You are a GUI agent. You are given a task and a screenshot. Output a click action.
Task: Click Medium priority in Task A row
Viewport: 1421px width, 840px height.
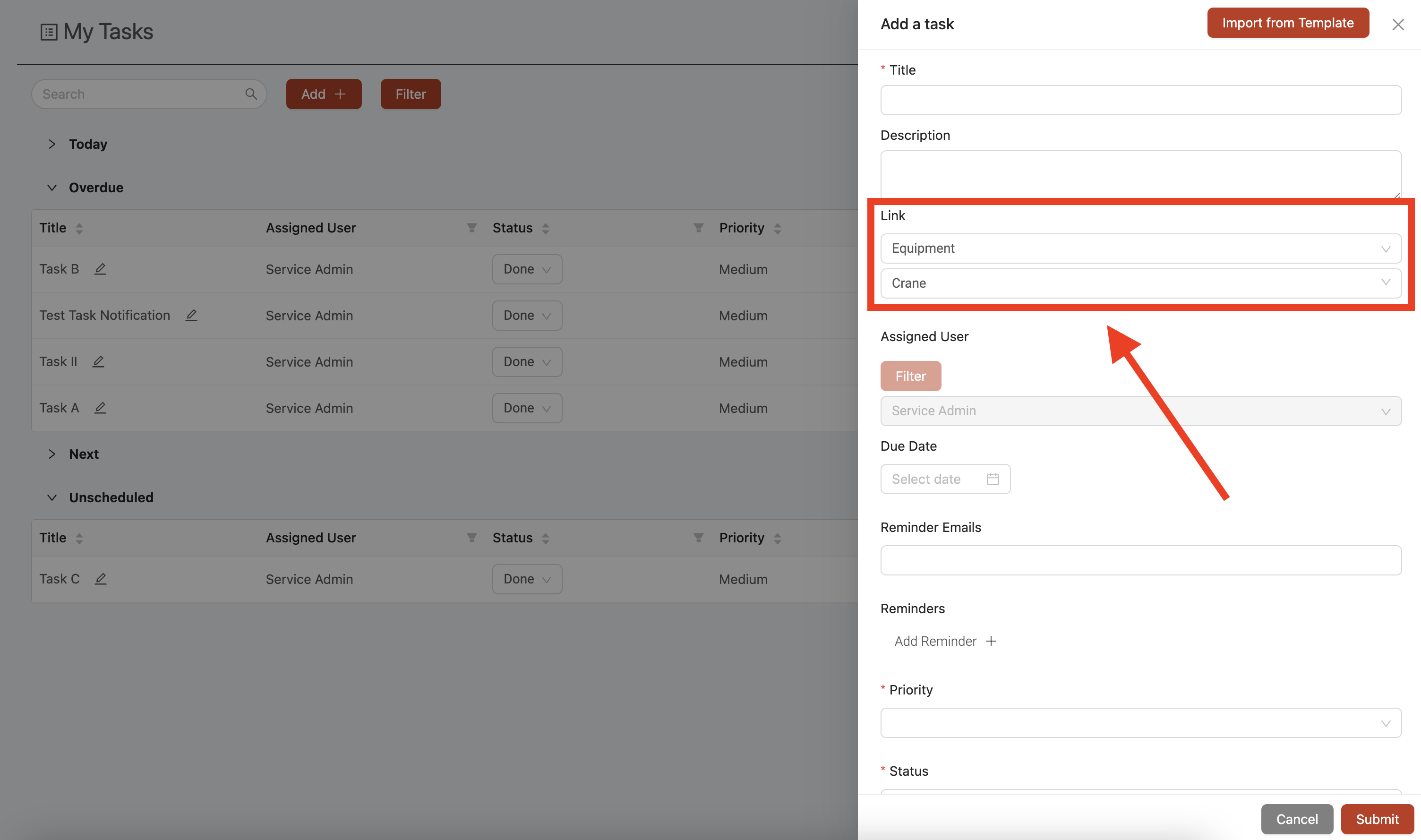pyautogui.click(x=743, y=409)
